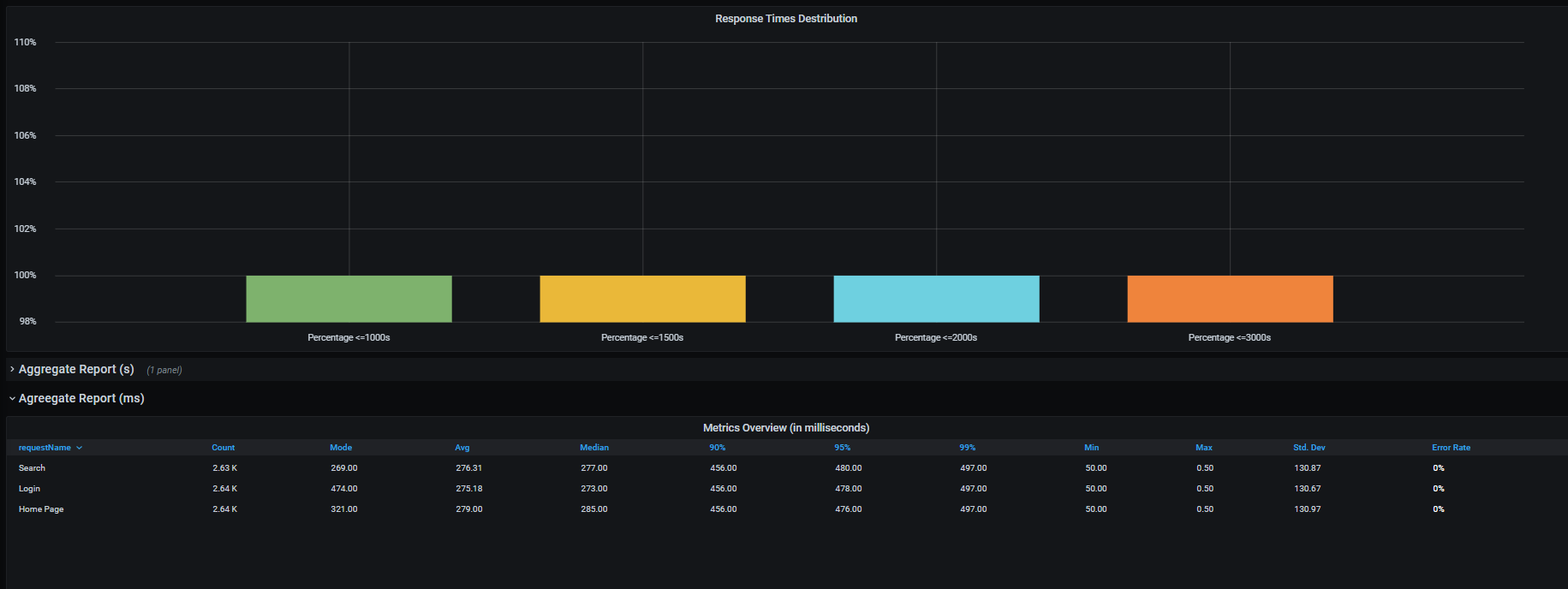The height and width of the screenshot is (589, 1568).
Task: Sort table by Mode column
Action: tap(341, 448)
